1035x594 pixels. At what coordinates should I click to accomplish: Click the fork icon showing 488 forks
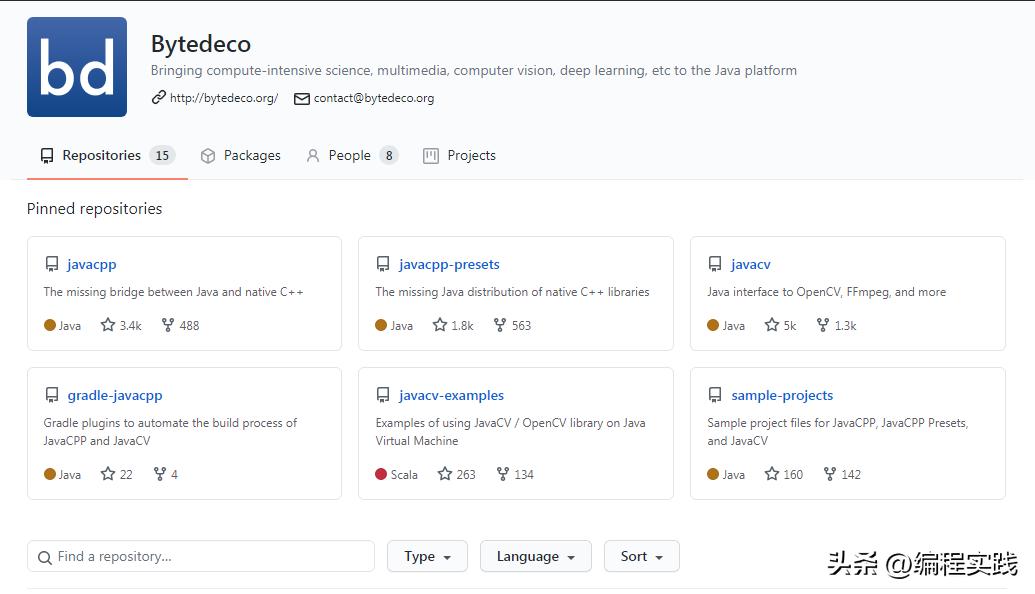tap(167, 325)
